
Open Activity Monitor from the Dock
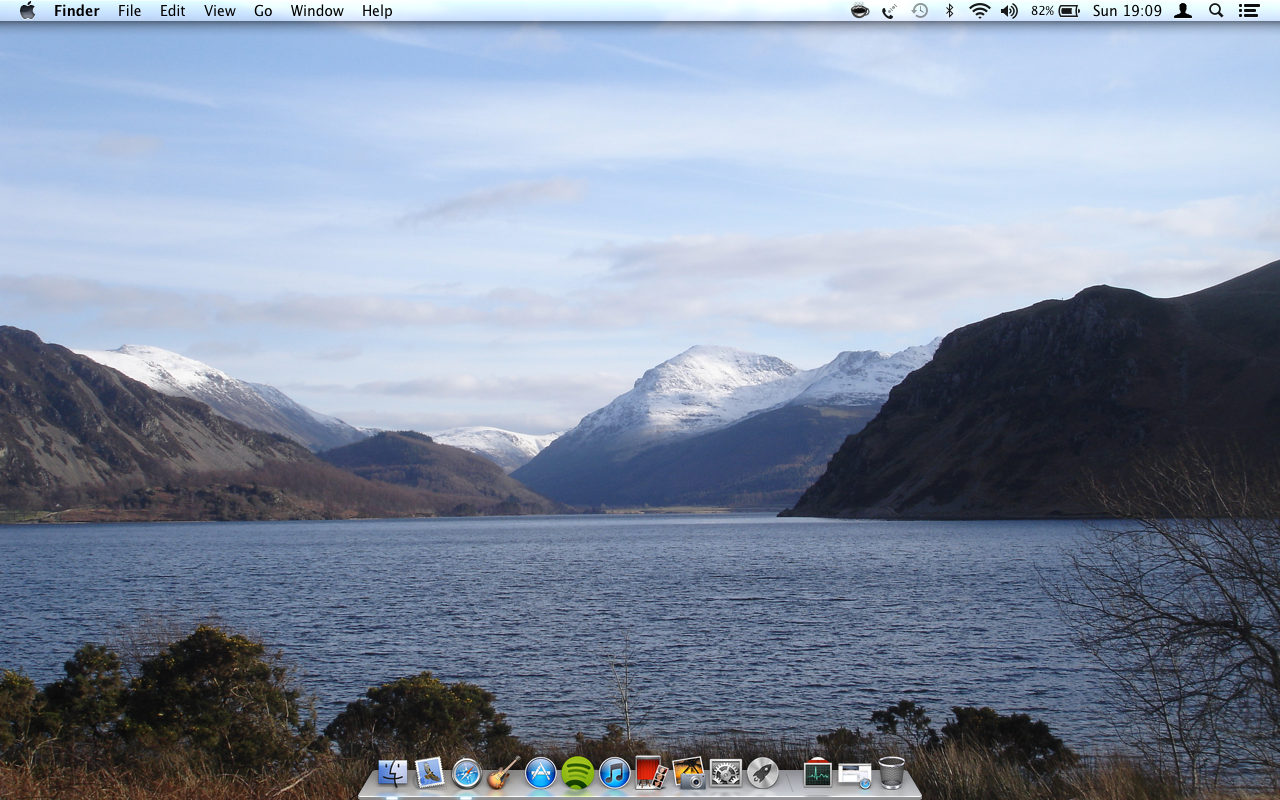(817, 773)
